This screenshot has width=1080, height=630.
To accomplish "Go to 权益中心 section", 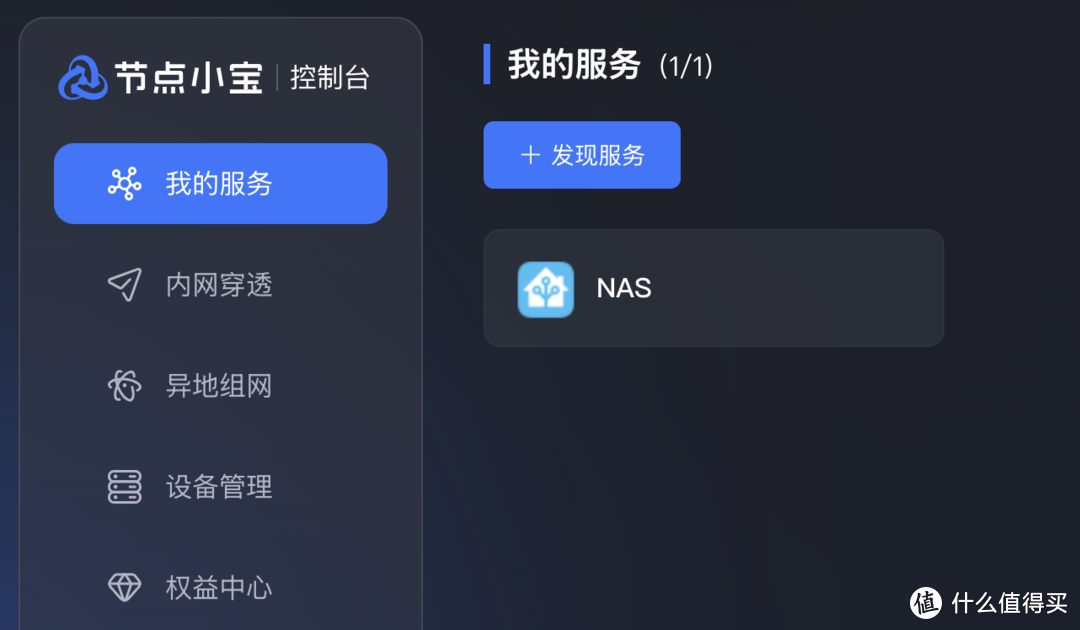I will tap(219, 588).
